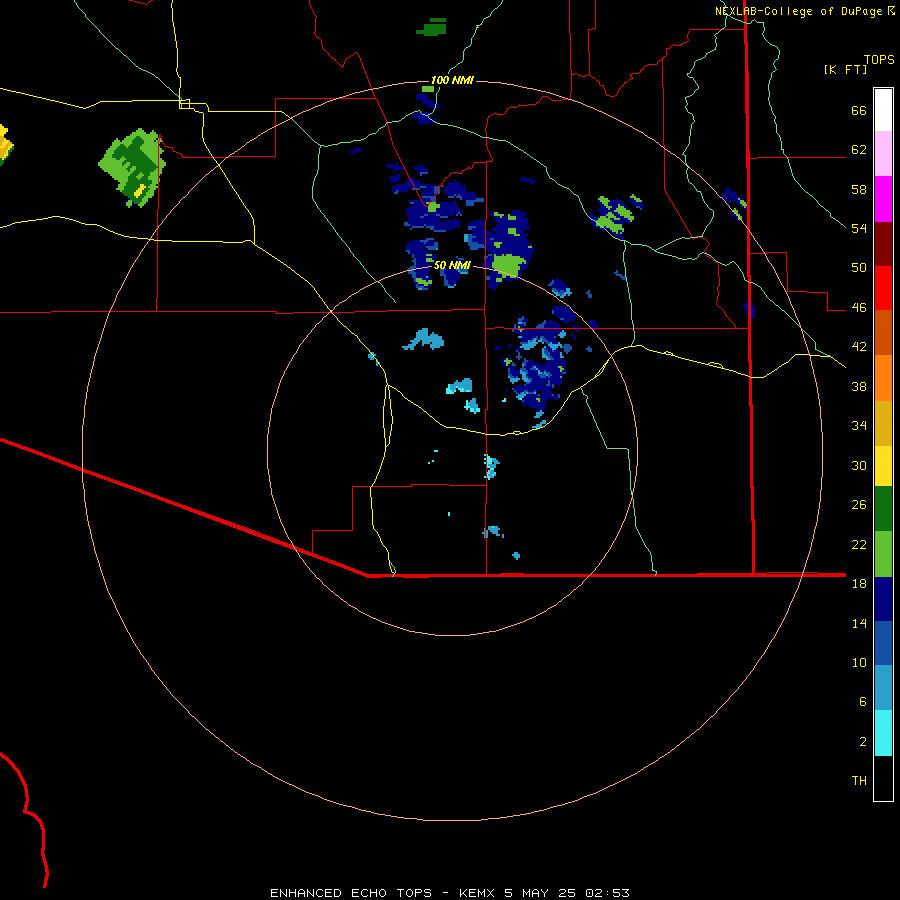The height and width of the screenshot is (900, 900).
Task: Click the "NEXLAB-College of DuPage" text
Action: (x=800, y=11)
